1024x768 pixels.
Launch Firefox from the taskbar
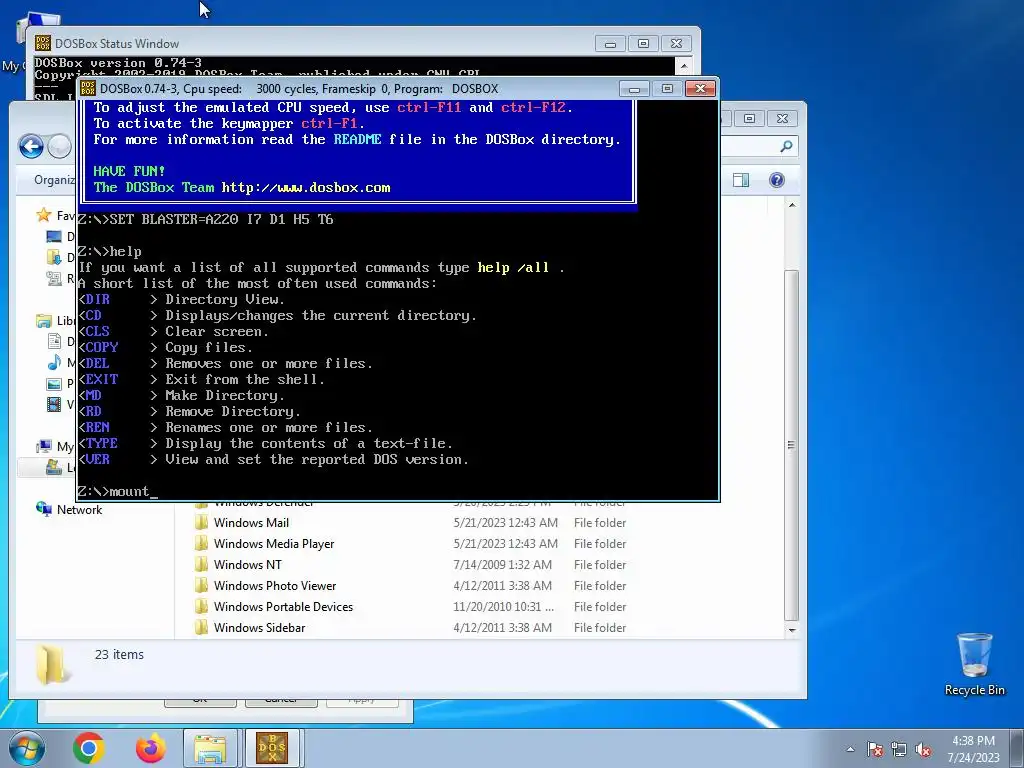tap(150, 748)
